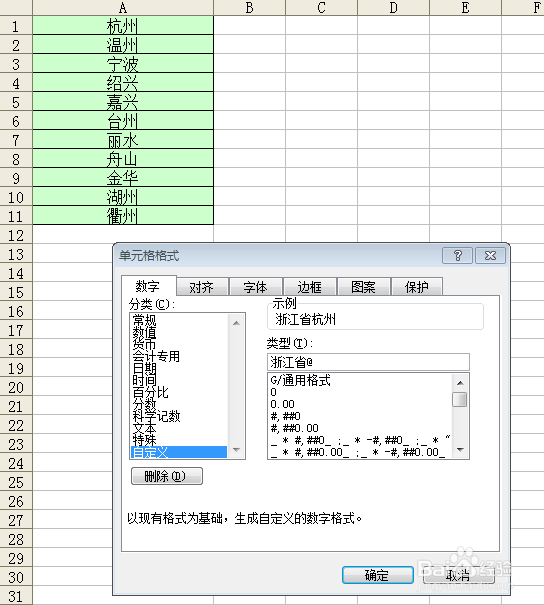
Task: Select cell containing 温州
Action: click(123, 44)
